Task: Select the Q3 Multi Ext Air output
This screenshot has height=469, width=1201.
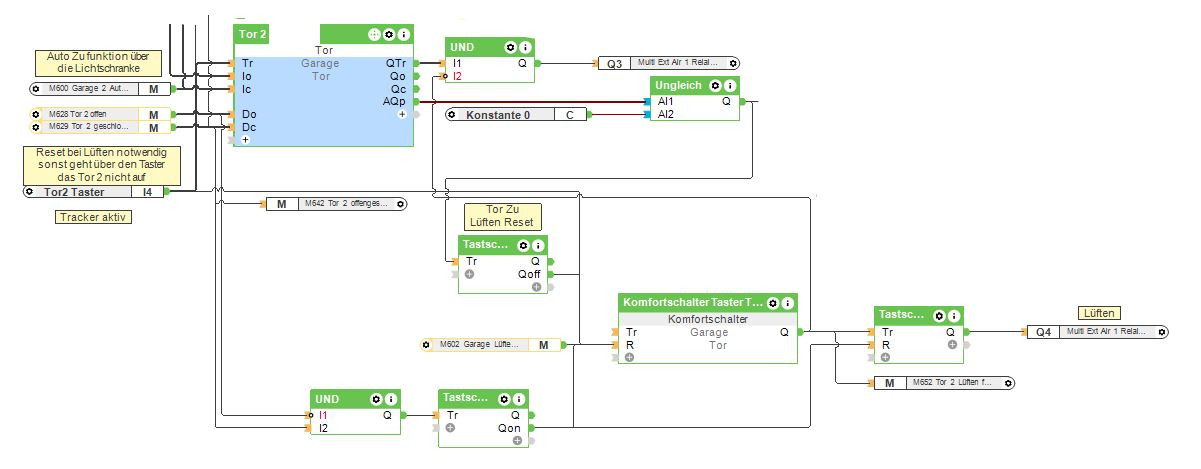Action: click(x=669, y=63)
